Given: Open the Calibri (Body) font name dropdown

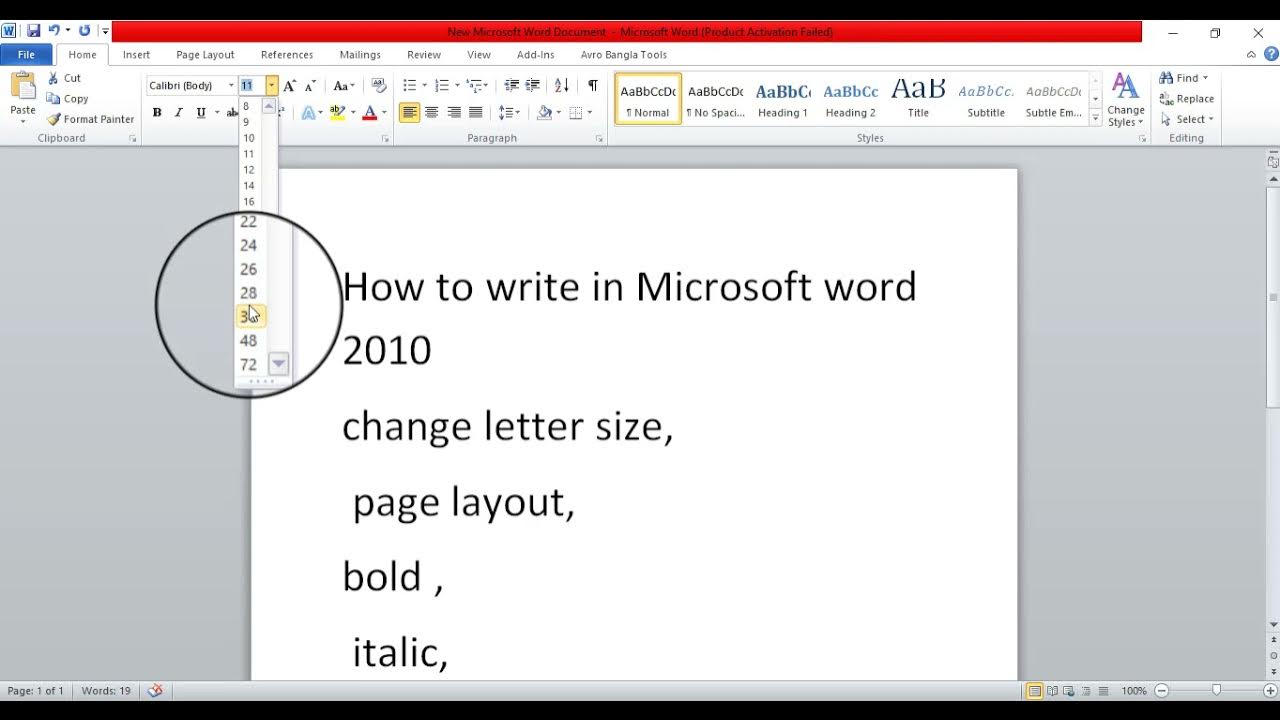Looking at the screenshot, I should [x=231, y=86].
